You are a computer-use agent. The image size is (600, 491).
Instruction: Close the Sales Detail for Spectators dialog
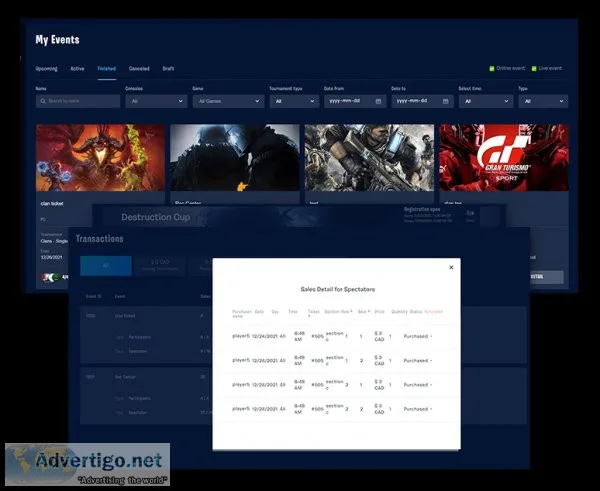[451, 267]
